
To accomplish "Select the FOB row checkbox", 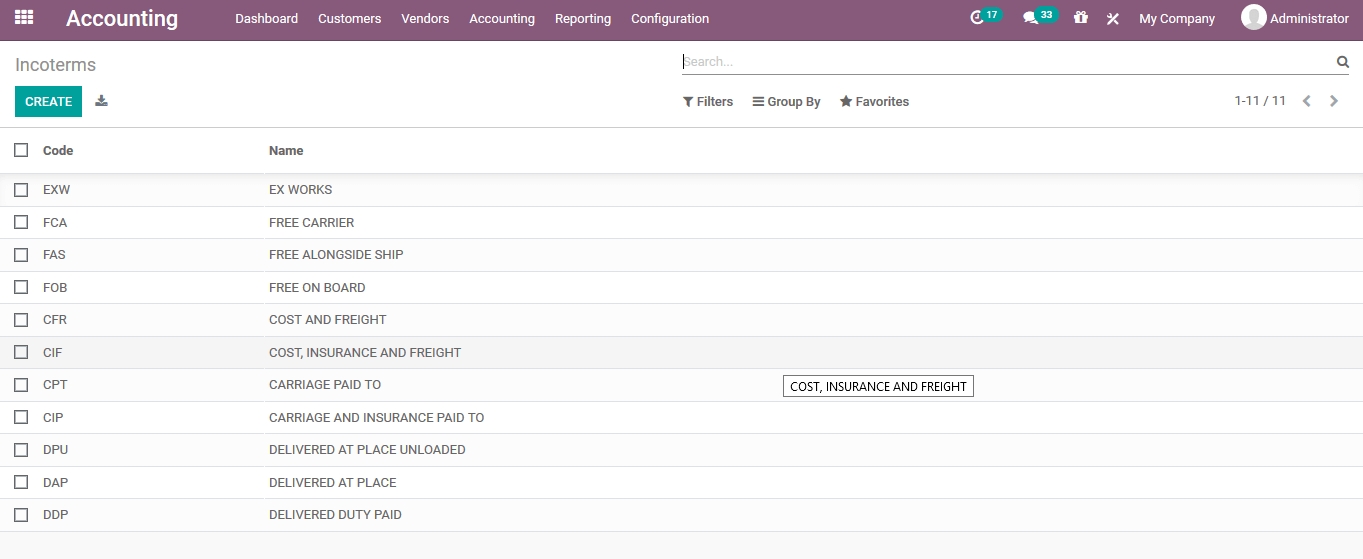I will [21, 287].
